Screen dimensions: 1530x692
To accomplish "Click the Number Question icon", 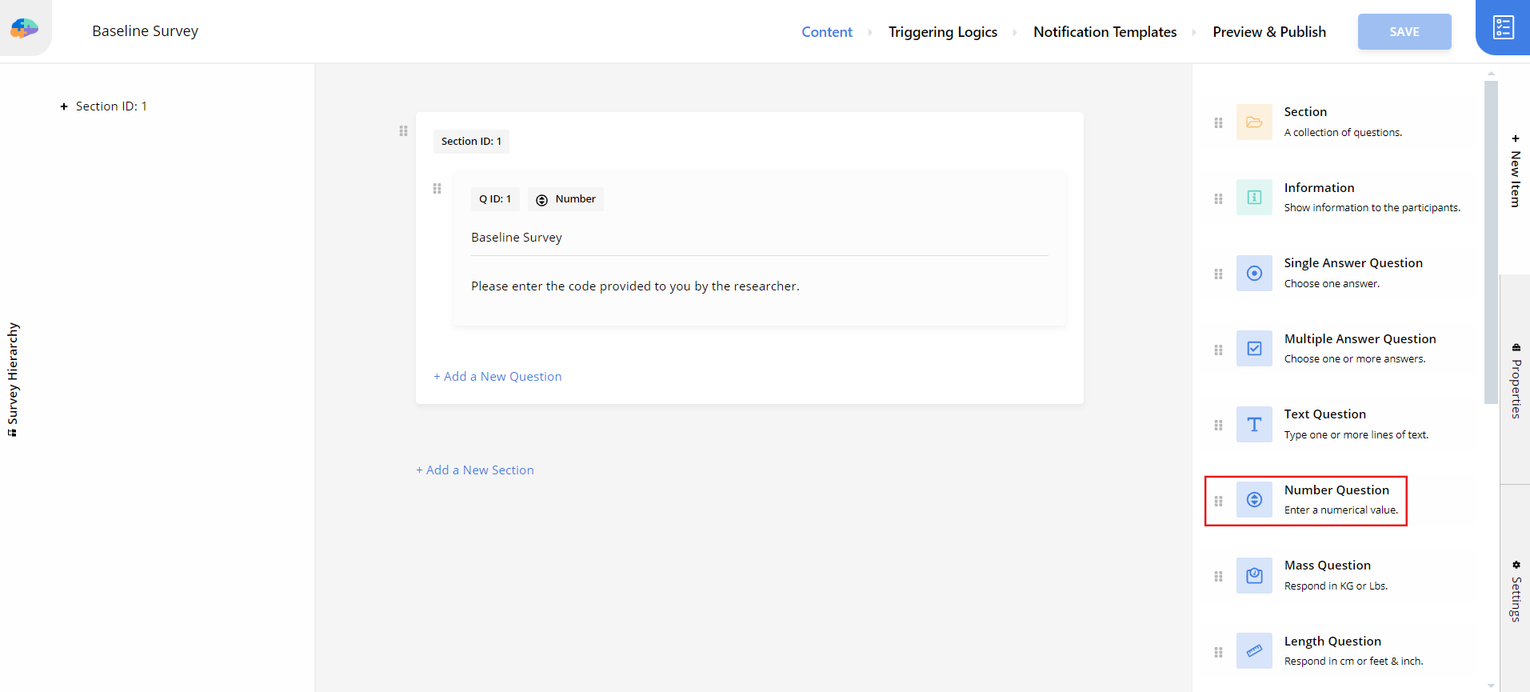I will tap(1254, 500).
